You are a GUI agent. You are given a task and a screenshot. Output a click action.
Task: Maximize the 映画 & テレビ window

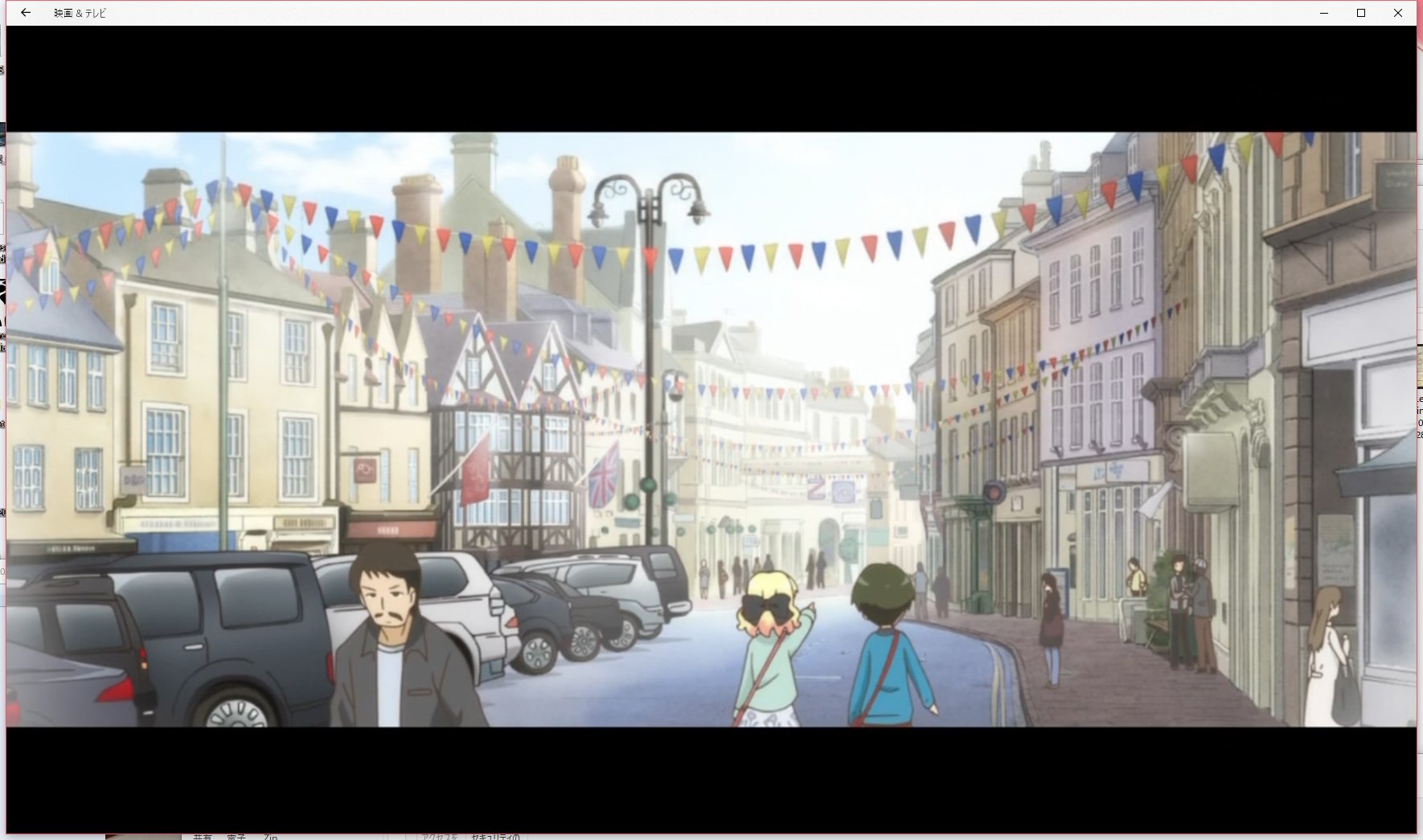coord(1361,13)
